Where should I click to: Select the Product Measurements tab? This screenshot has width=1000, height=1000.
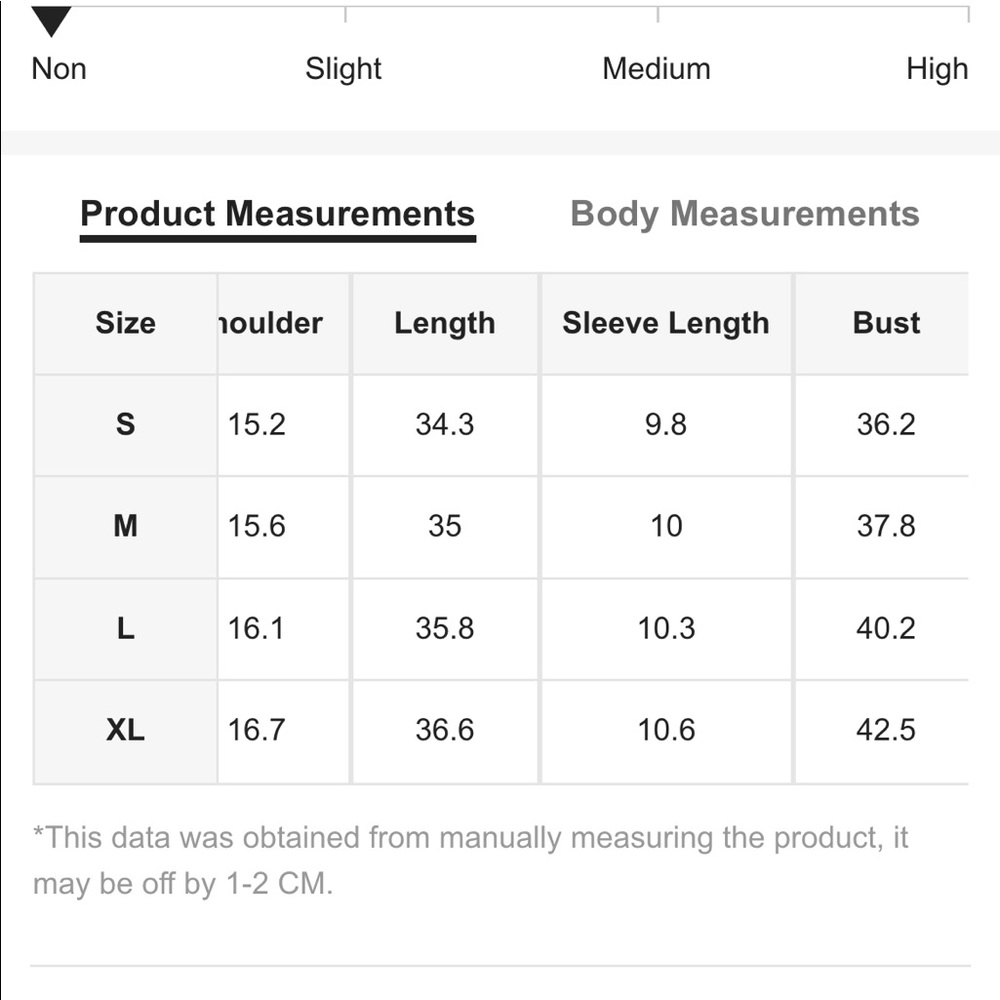tap(277, 214)
